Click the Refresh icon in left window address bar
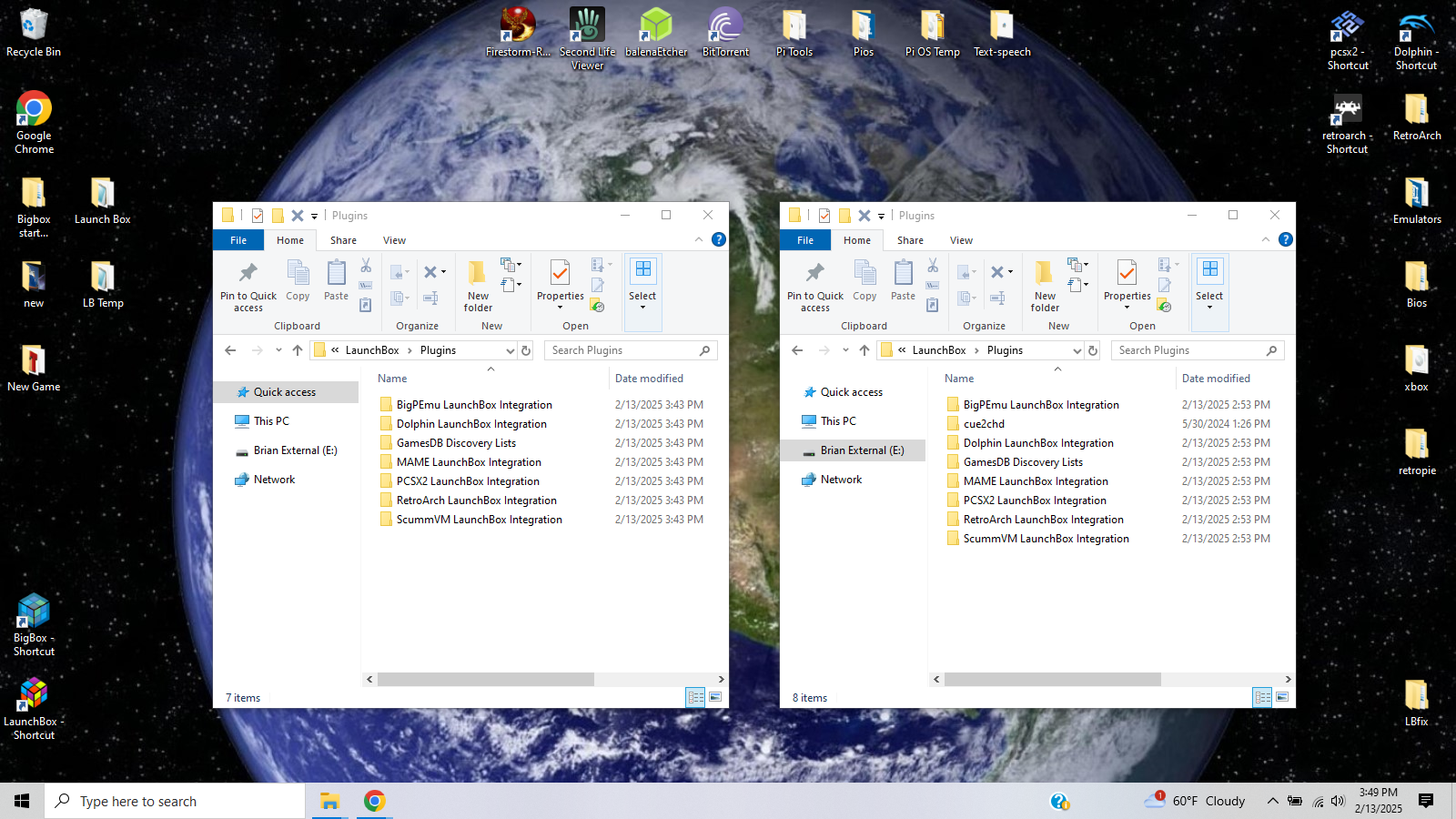Image resolution: width=1456 pixels, height=819 pixels. click(526, 350)
